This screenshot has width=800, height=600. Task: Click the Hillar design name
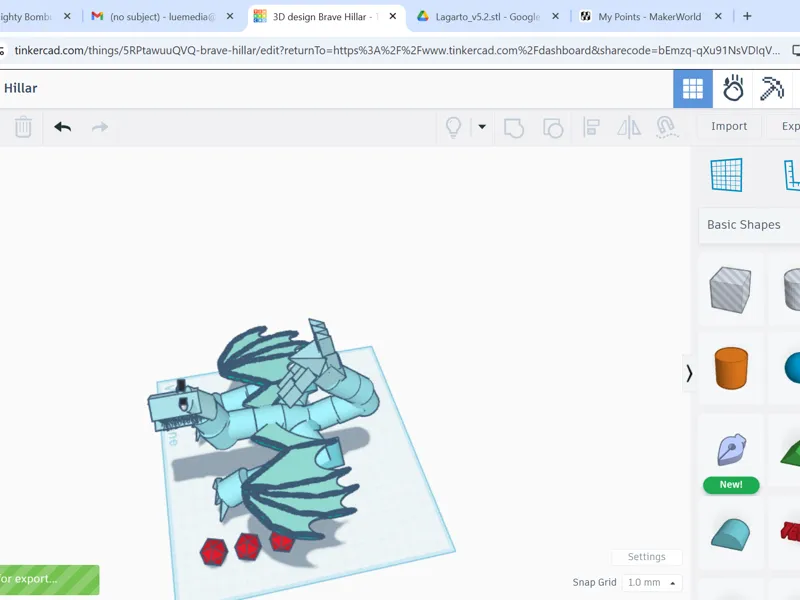(20, 88)
